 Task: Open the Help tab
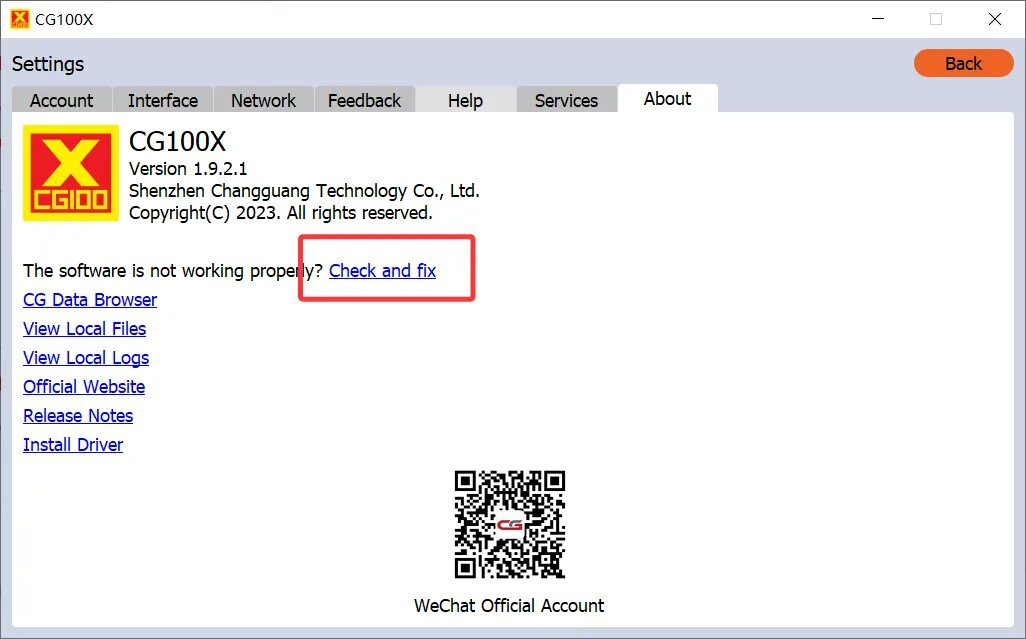465,100
